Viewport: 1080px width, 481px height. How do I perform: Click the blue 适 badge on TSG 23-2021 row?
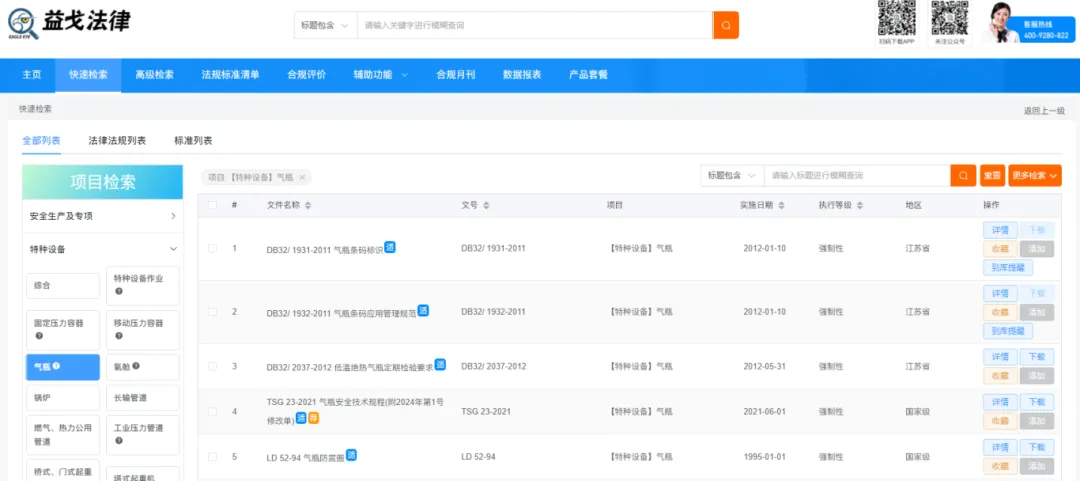click(x=301, y=418)
